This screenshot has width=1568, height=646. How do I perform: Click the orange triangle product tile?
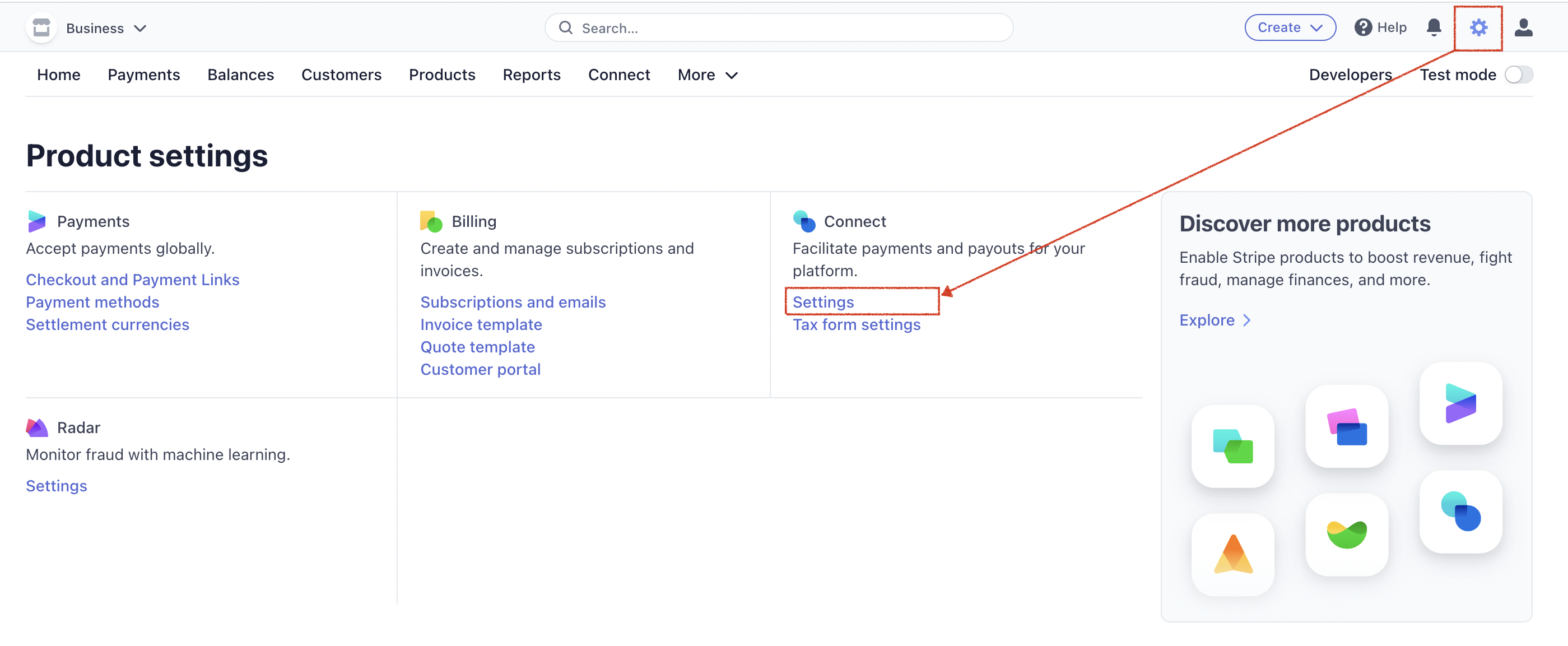[x=1232, y=554]
